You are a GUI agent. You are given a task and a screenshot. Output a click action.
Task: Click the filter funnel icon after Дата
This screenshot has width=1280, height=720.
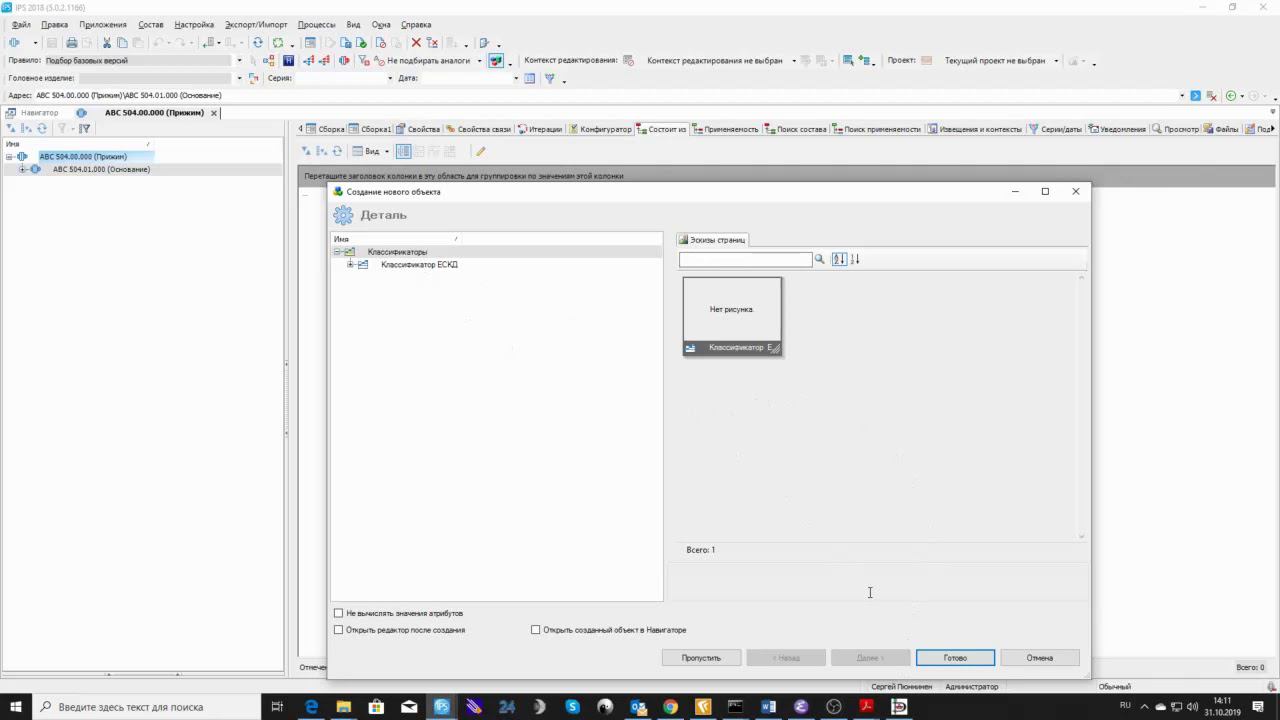[549, 78]
